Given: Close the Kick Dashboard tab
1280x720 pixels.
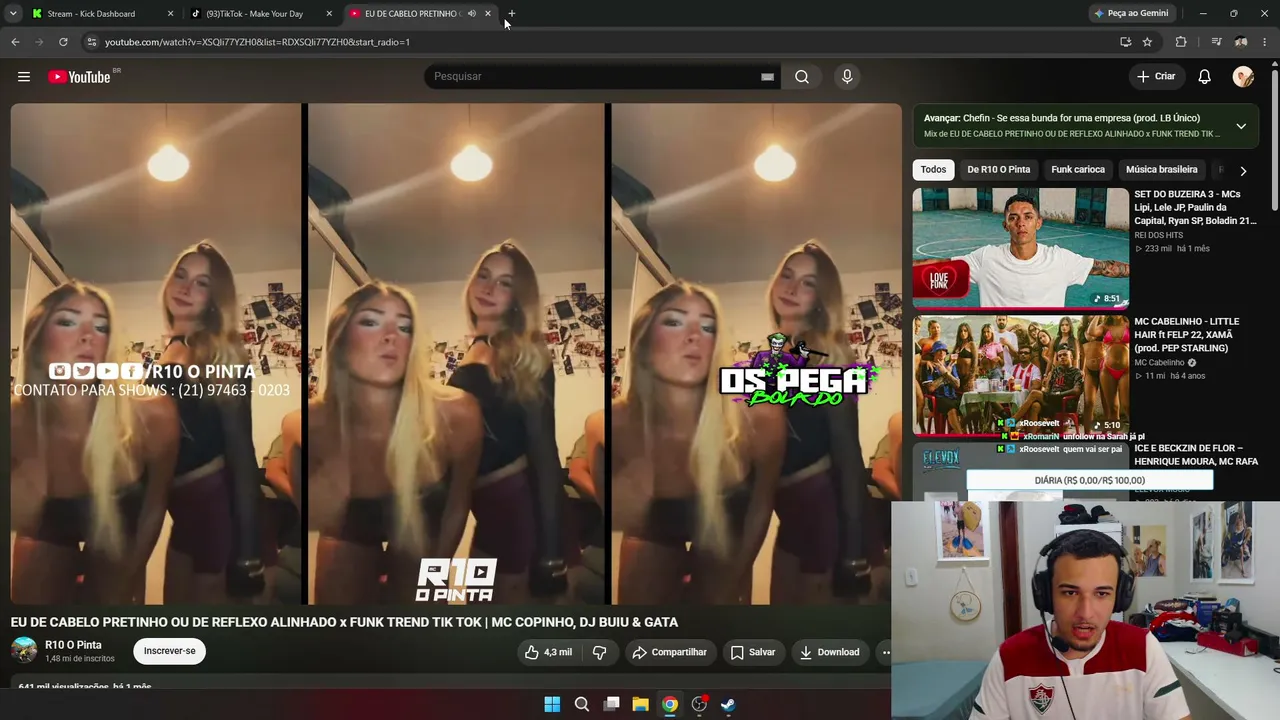Looking at the screenshot, I should (170, 14).
